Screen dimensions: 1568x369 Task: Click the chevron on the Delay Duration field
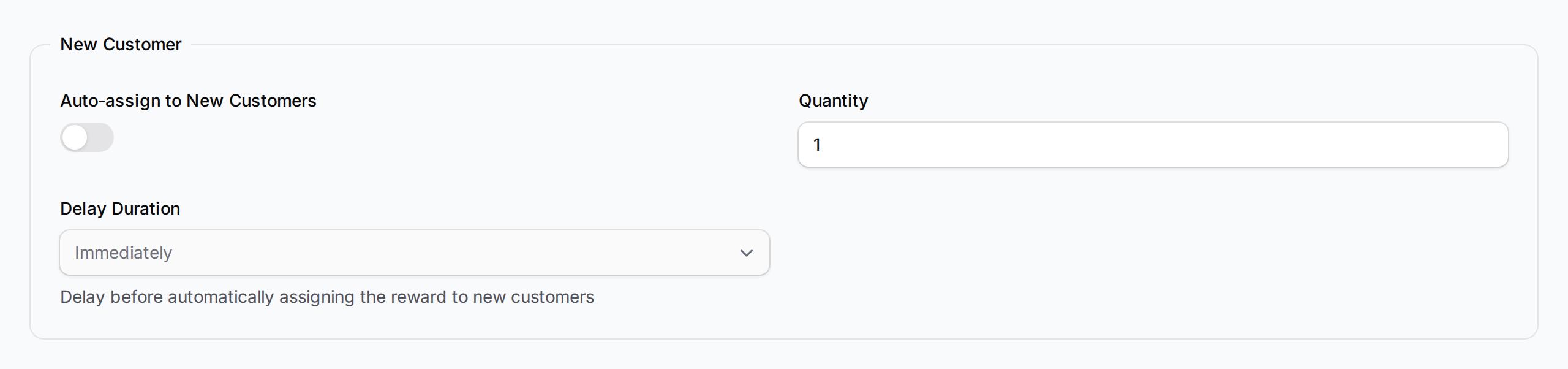746,252
